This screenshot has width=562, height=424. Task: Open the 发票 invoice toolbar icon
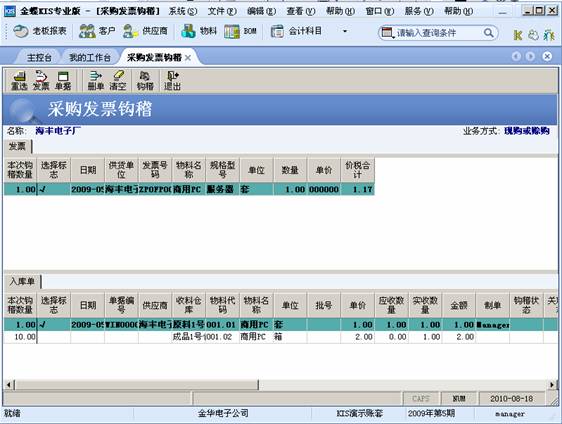[x=41, y=80]
